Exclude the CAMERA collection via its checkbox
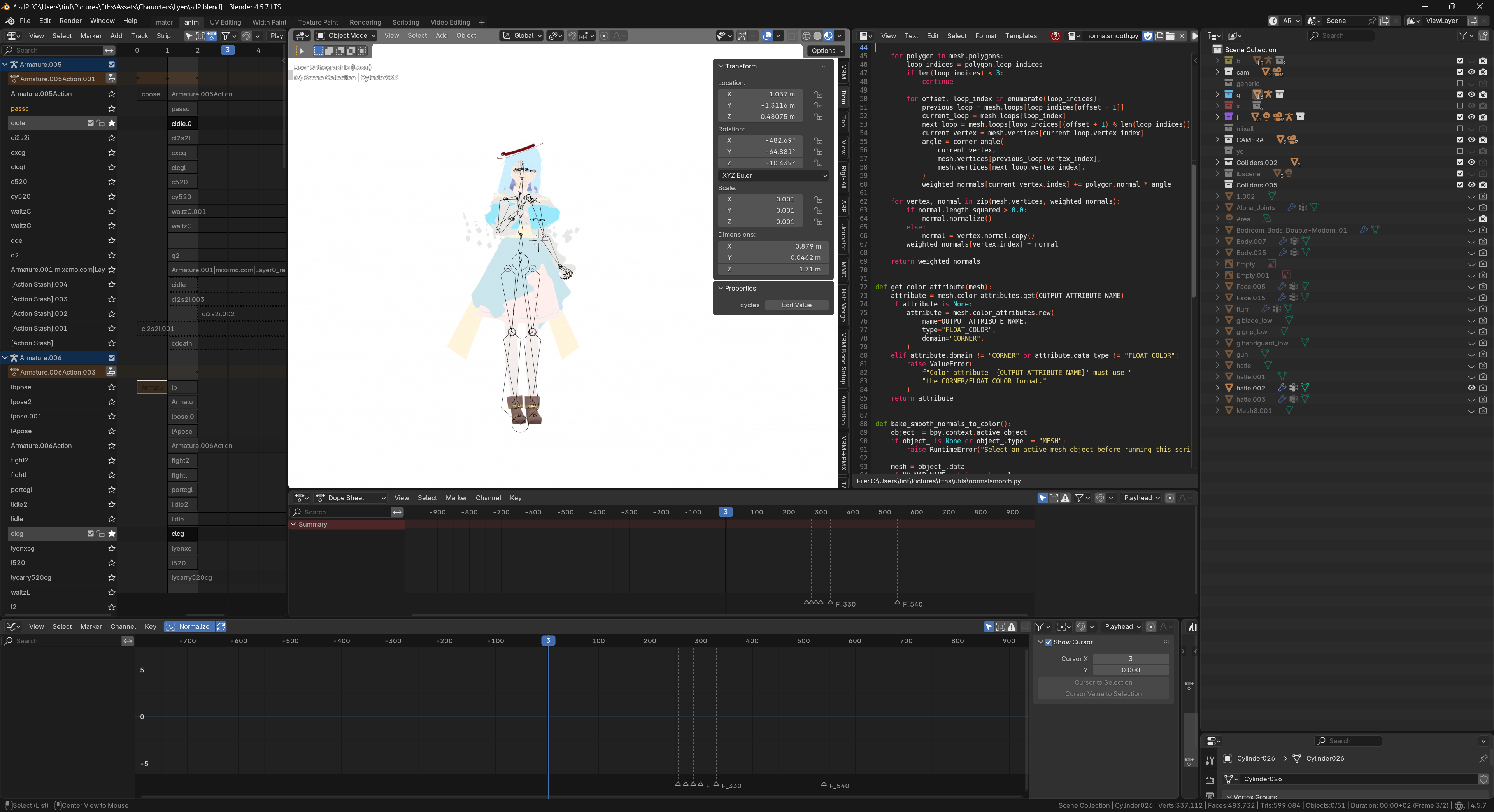Screen dimensions: 1494x812 click(x=1461, y=140)
